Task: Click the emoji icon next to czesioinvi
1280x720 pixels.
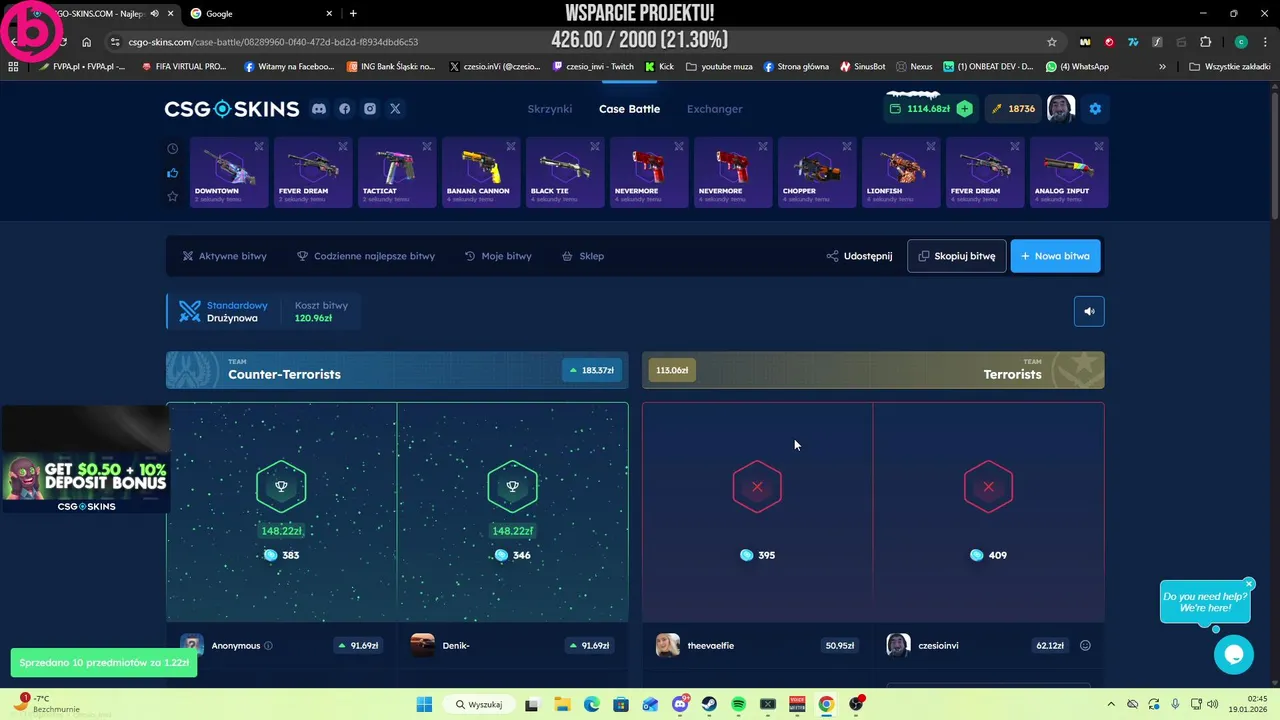Action: click(1085, 646)
